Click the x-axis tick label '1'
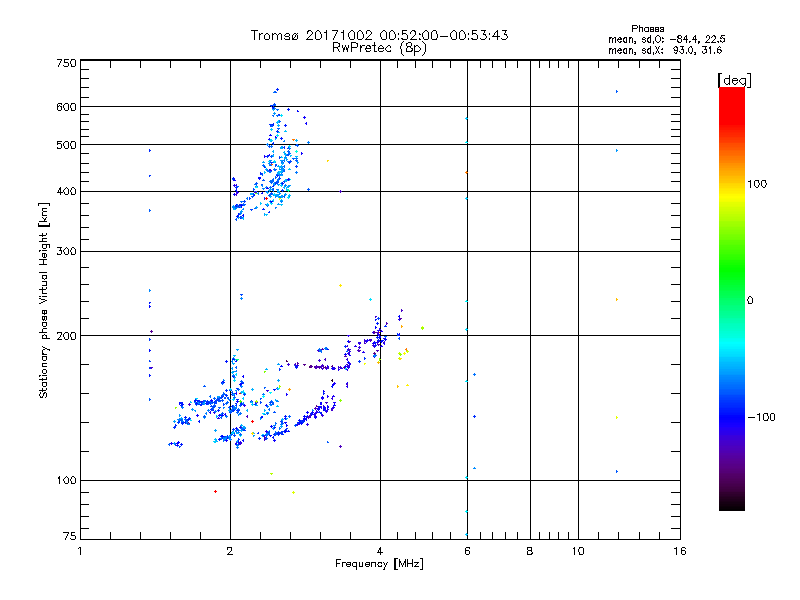This screenshot has width=800, height=600. click(x=80, y=551)
